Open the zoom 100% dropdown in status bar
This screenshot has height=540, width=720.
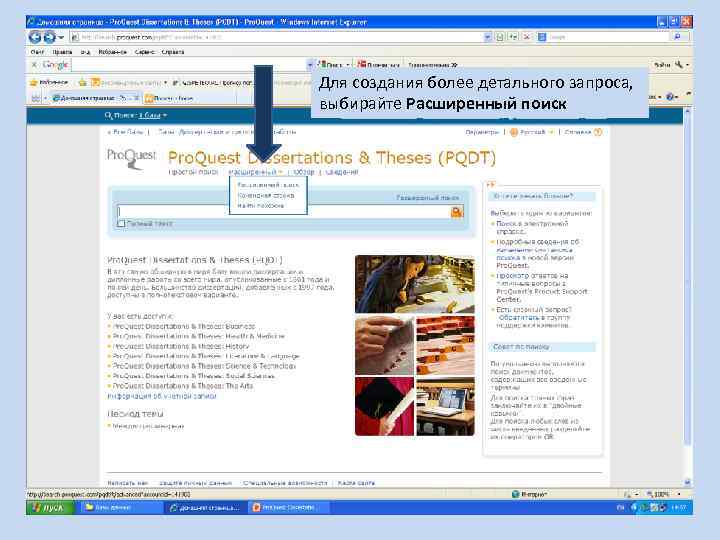point(679,495)
